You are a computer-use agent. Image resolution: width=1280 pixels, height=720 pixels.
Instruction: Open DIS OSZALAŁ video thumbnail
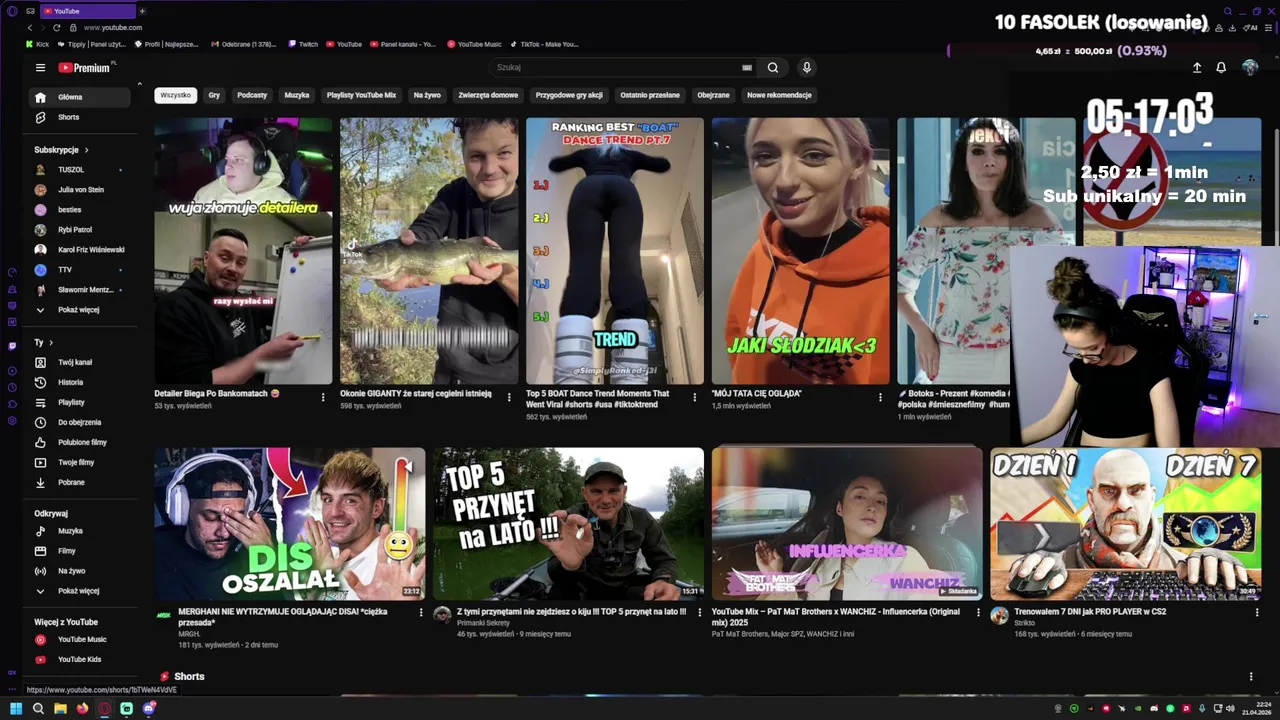click(289, 523)
